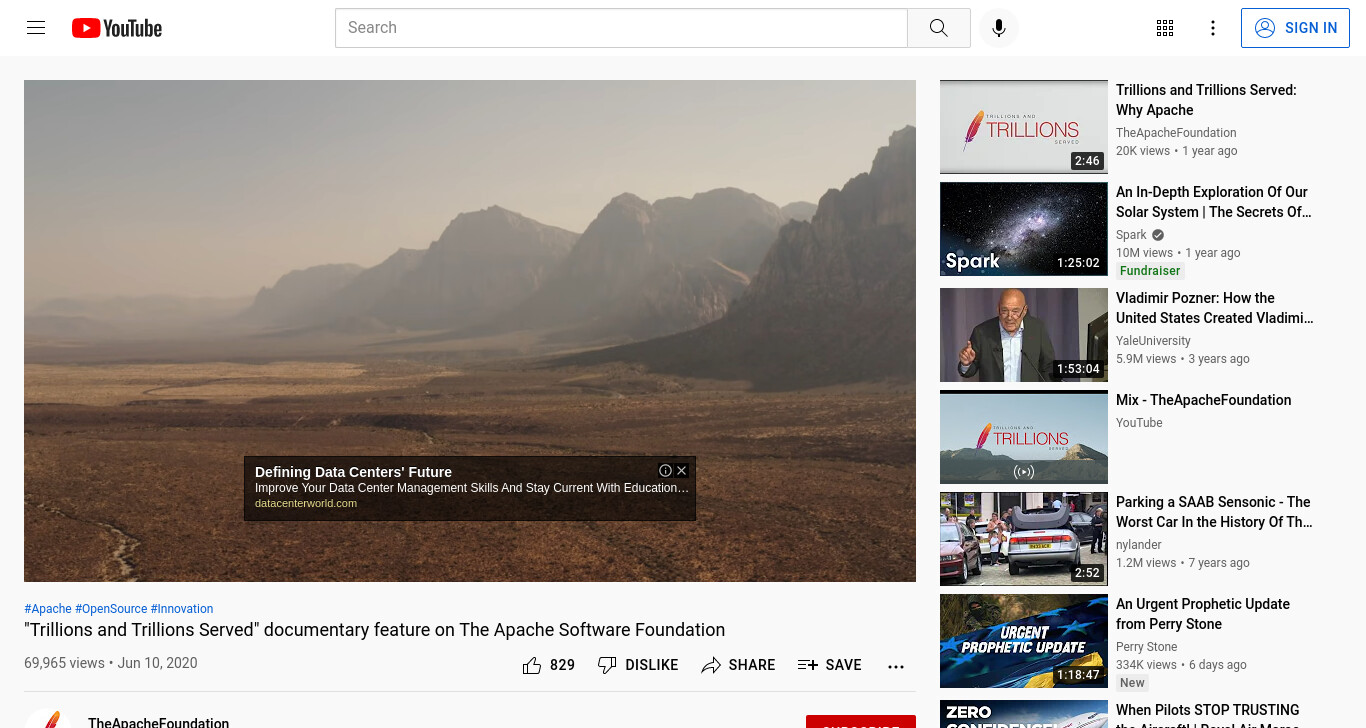1366x728 pixels.
Task: Click the #OpenSource hashtag
Action: coord(111,609)
